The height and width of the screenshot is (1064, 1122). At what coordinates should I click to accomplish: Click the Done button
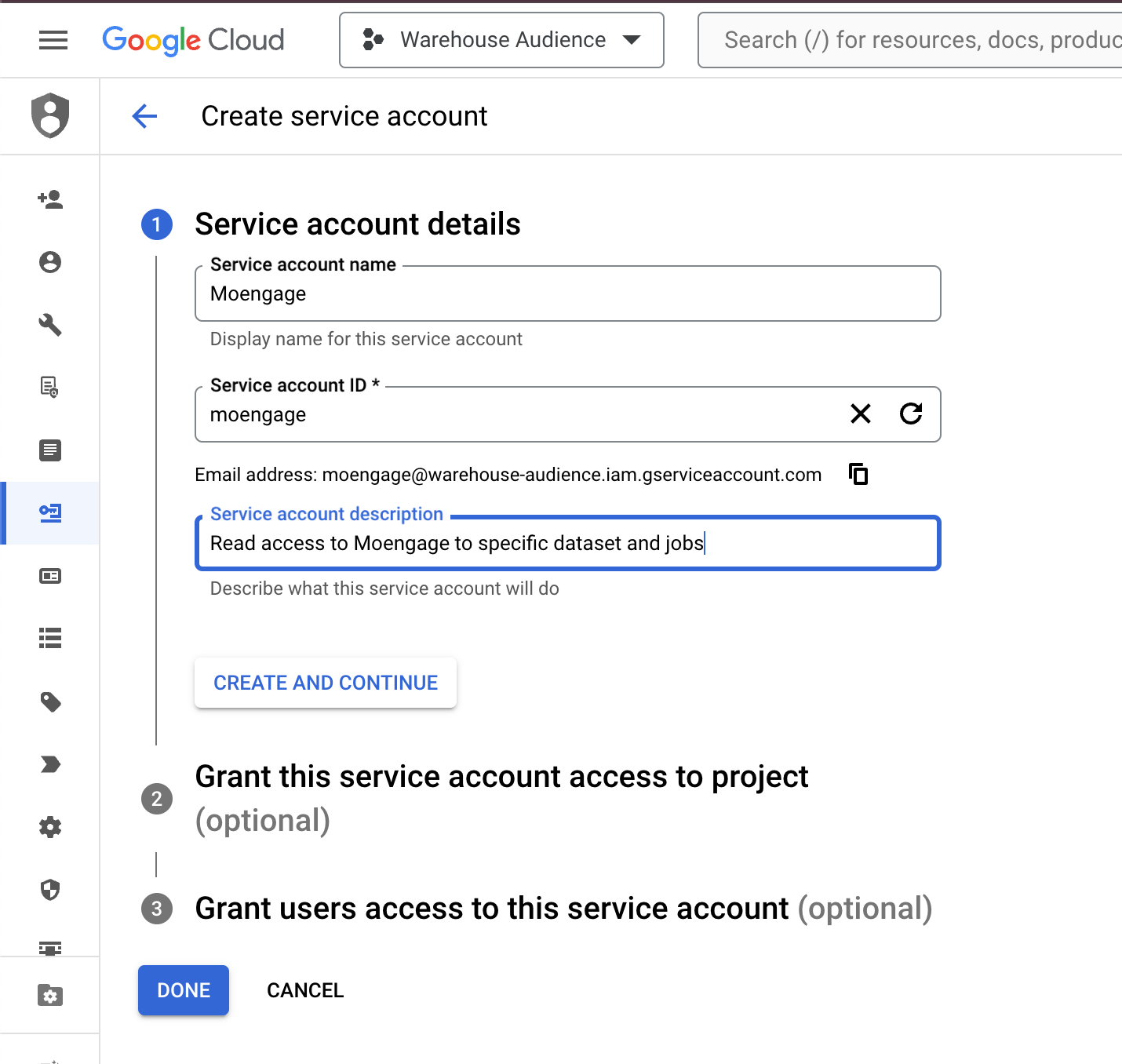click(x=184, y=990)
